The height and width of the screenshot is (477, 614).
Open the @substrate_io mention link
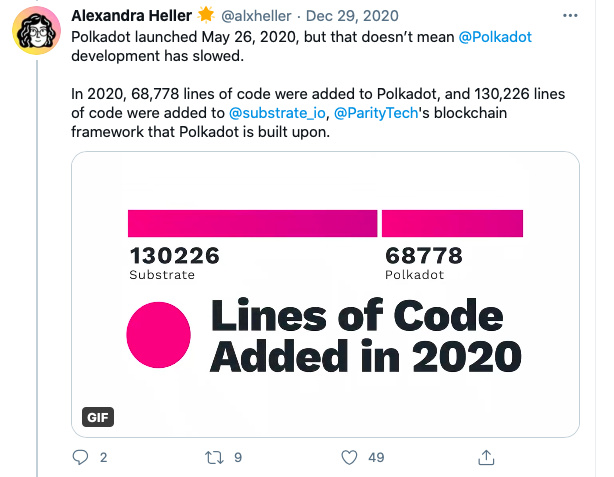(x=277, y=113)
